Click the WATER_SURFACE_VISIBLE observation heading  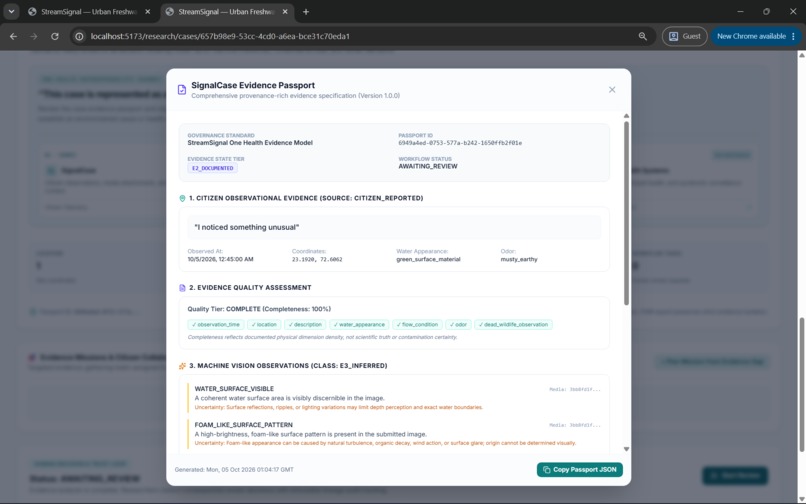tap(234, 389)
